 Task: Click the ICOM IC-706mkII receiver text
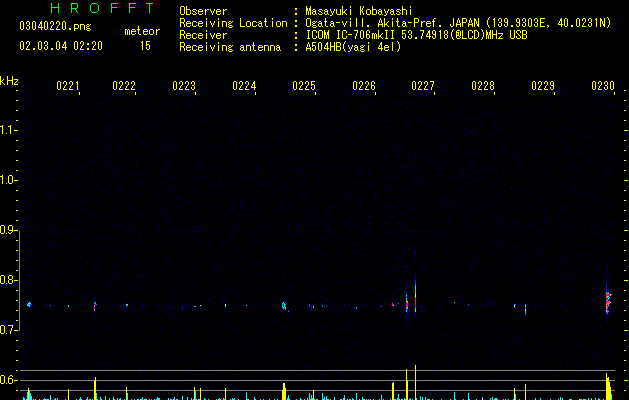[416, 35]
